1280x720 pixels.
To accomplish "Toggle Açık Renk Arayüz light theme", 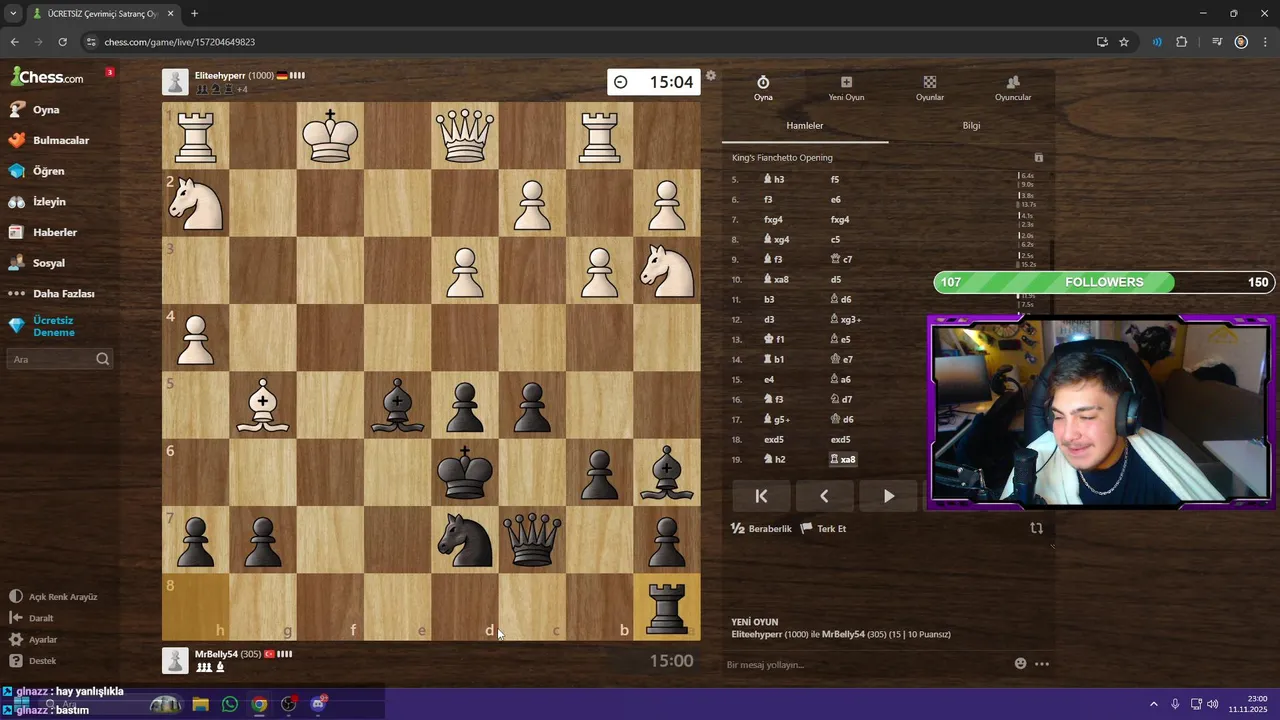I will pos(53,597).
